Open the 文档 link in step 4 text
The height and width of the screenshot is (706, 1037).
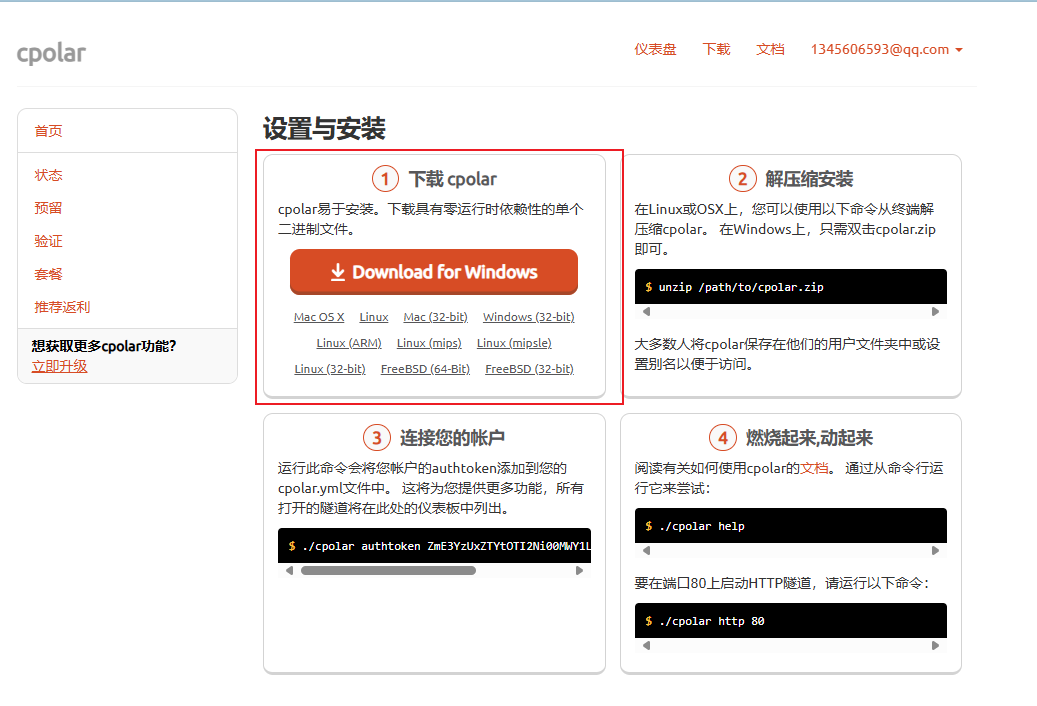click(814, 468)
